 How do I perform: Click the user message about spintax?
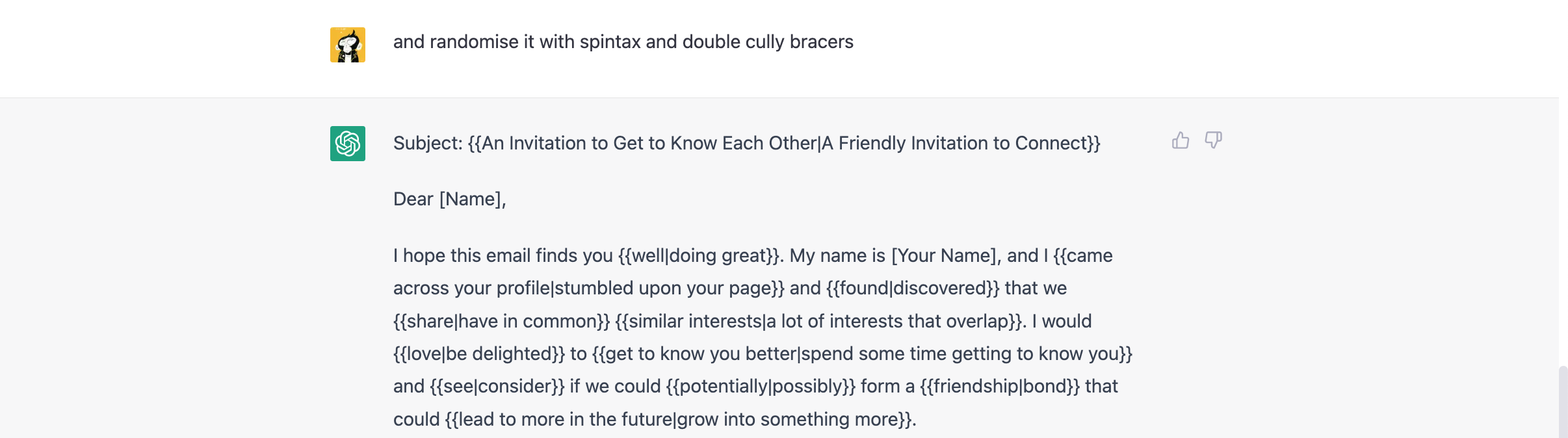[623, 42]
